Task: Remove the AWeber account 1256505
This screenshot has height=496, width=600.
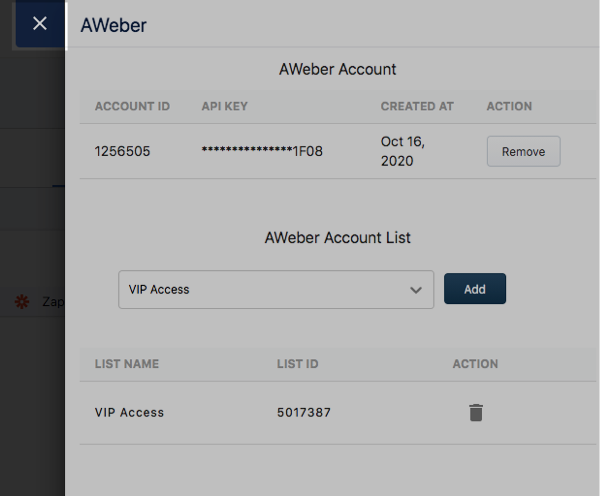Action: (523, 152)
